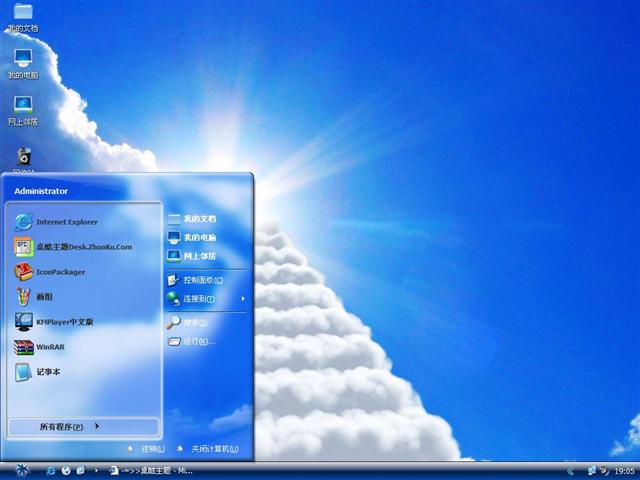The width and height of the screenshot is (640, 480).
Task: Expand 所有程序(P) all programs list
Action: pos(83,427)
